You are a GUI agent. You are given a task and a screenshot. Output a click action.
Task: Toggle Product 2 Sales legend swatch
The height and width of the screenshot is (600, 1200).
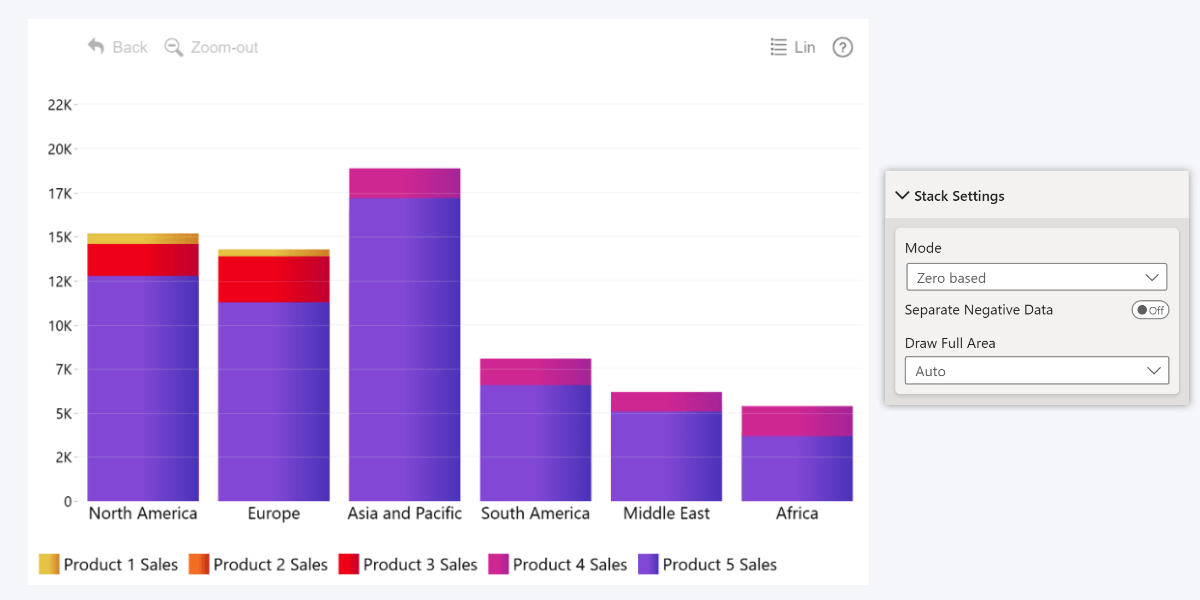[199, 565]
